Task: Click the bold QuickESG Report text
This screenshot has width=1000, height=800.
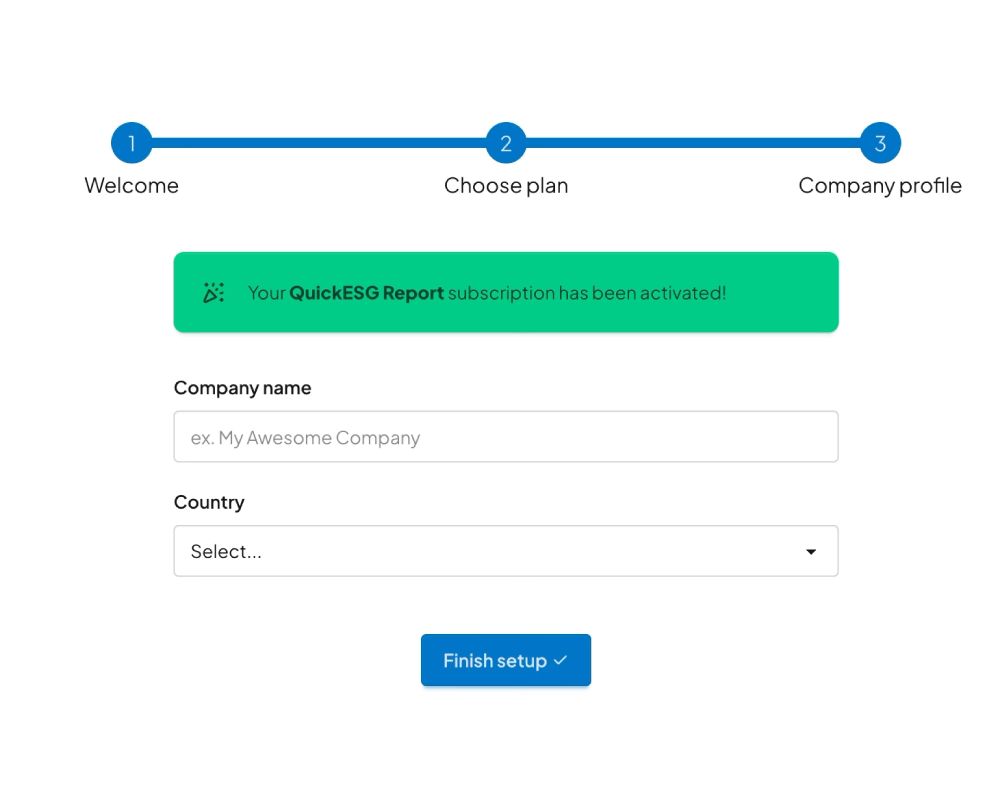Action: click(366, 293)
